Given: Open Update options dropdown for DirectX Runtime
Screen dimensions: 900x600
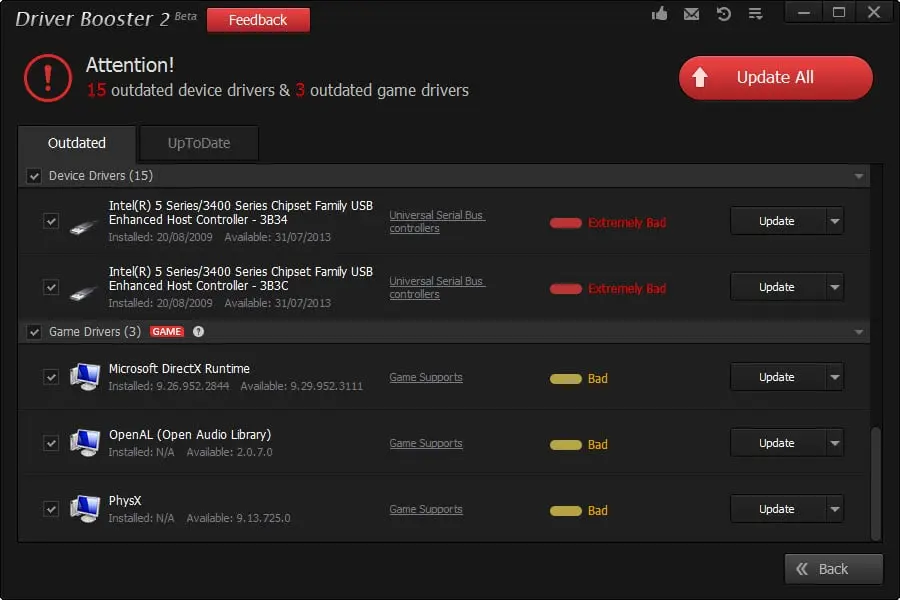Looking at the screenshot, I should pyautogui.click(x=833, y=377).
